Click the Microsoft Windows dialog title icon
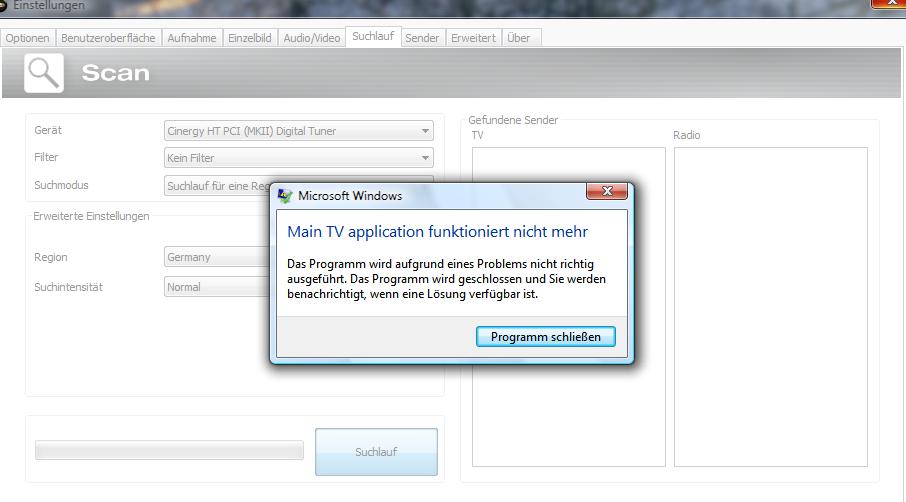 tap(285, 195)
